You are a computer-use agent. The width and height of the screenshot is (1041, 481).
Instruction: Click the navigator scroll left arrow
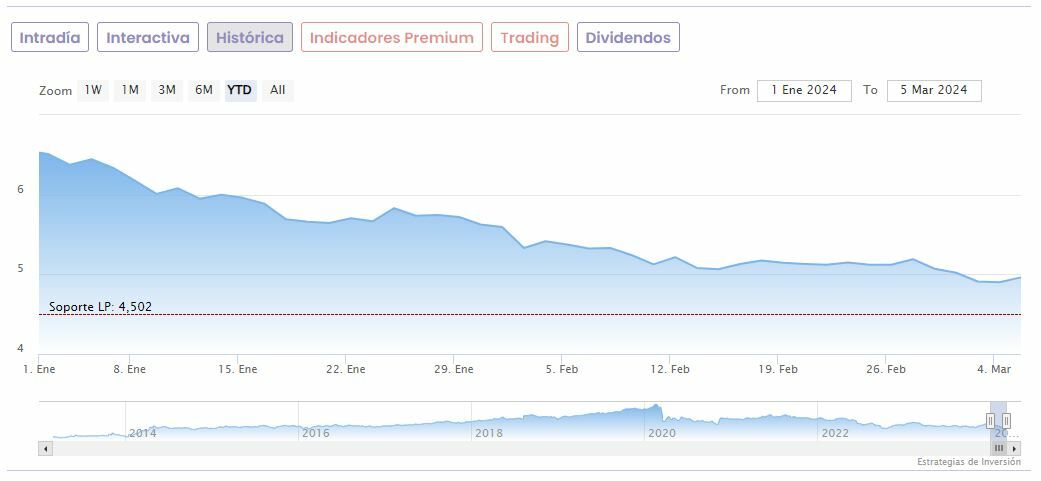(45, 449)
